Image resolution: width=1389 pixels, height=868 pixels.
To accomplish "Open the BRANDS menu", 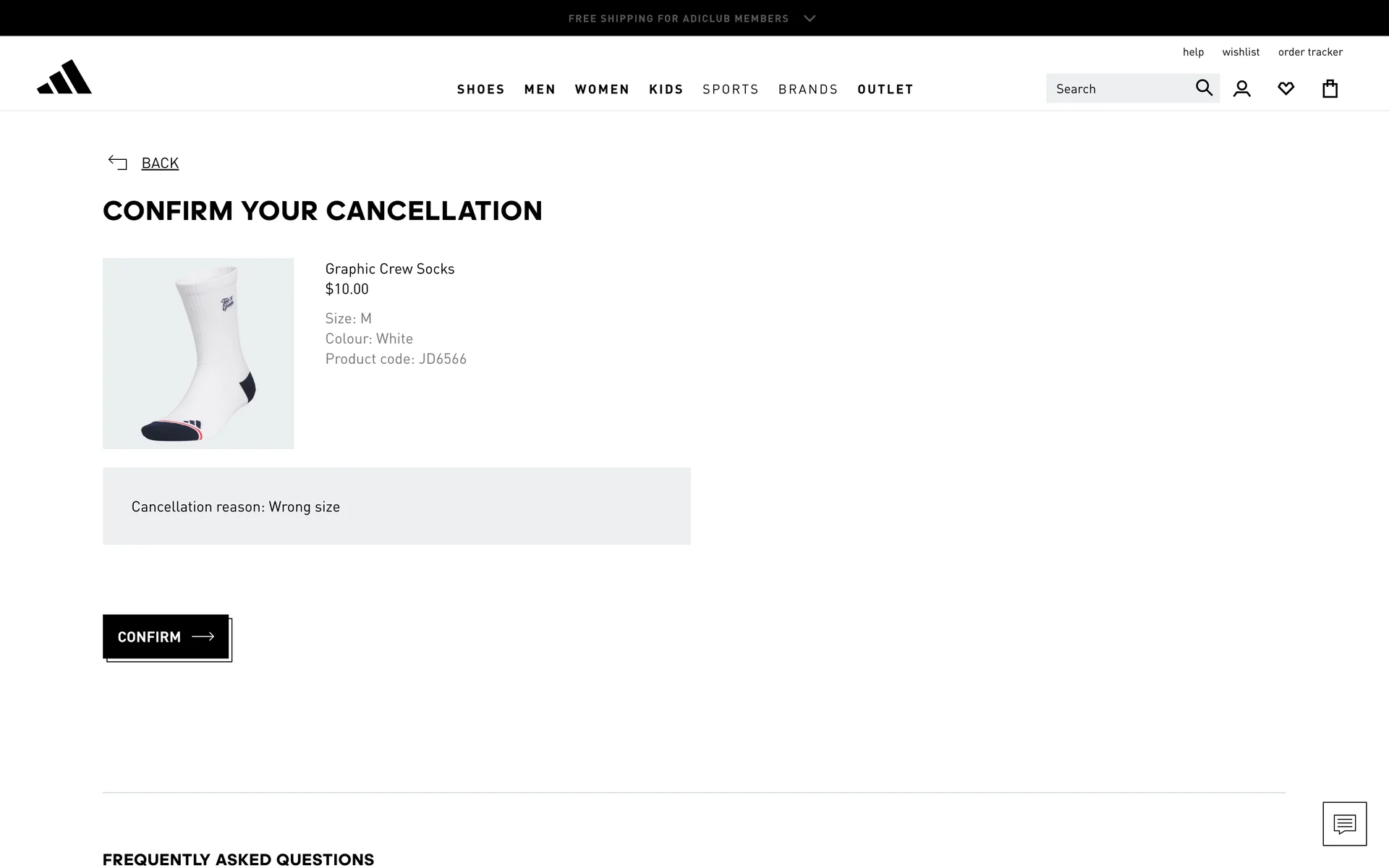I will 808,89.
